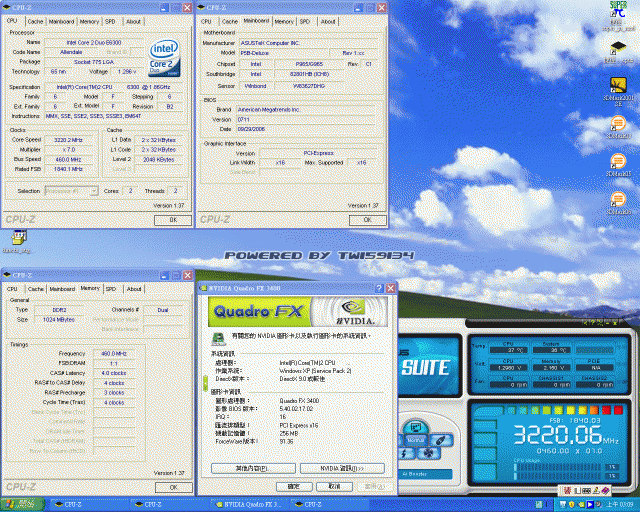640x512 pixels.
Task: Click the Quadro FX NVIDIA banner image
Action: tap(298, 311)
